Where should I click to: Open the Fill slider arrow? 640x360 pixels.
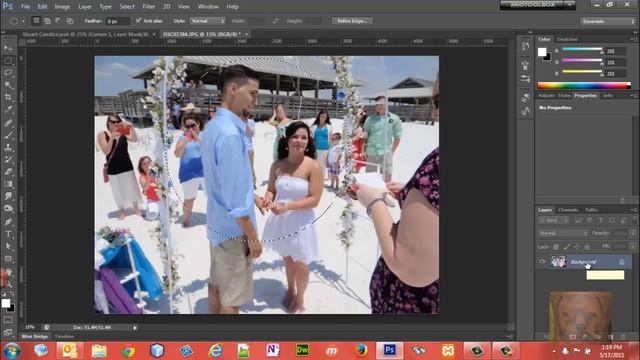pyautogui.click(x=633, y=247)
